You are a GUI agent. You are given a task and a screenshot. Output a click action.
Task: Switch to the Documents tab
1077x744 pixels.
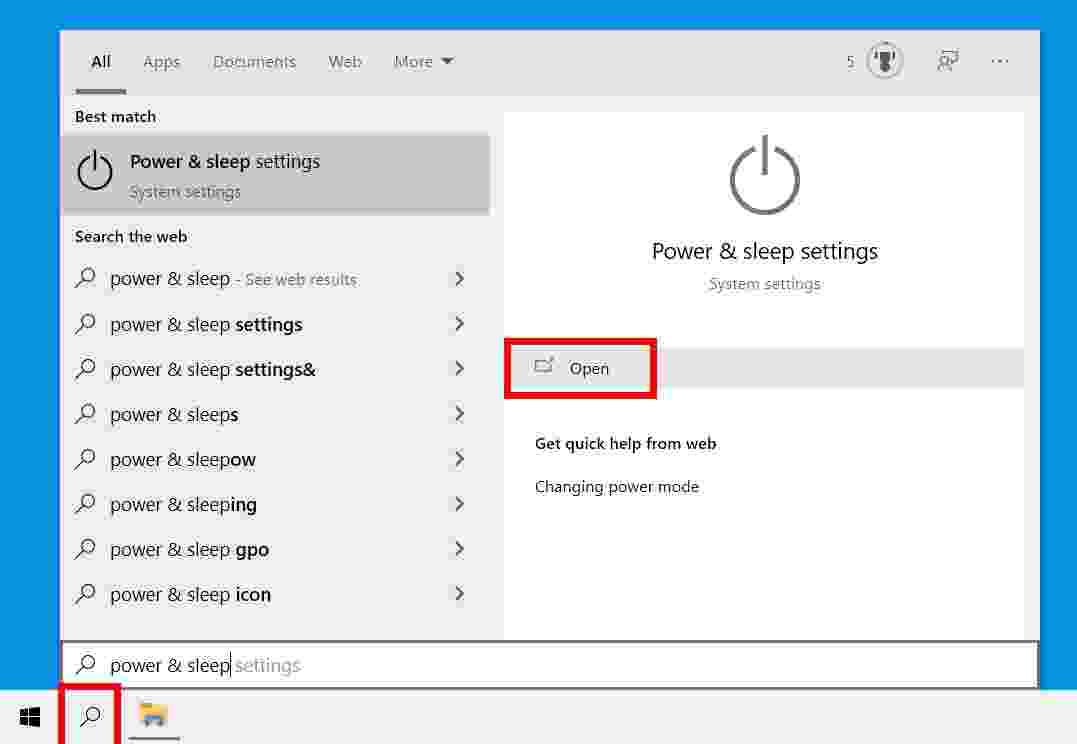[x=254, y=61]
